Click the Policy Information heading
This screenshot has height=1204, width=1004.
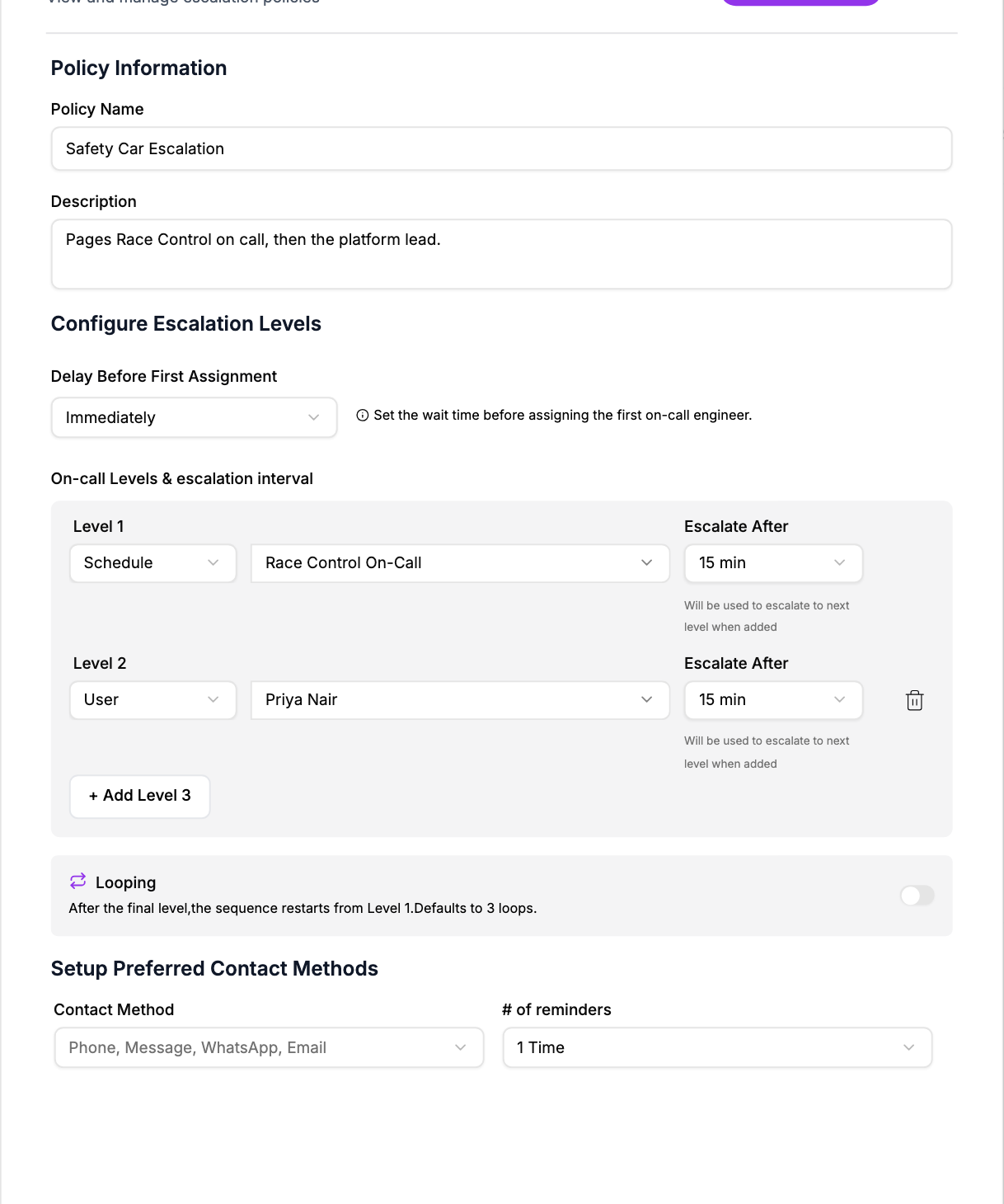coord(138,68)
